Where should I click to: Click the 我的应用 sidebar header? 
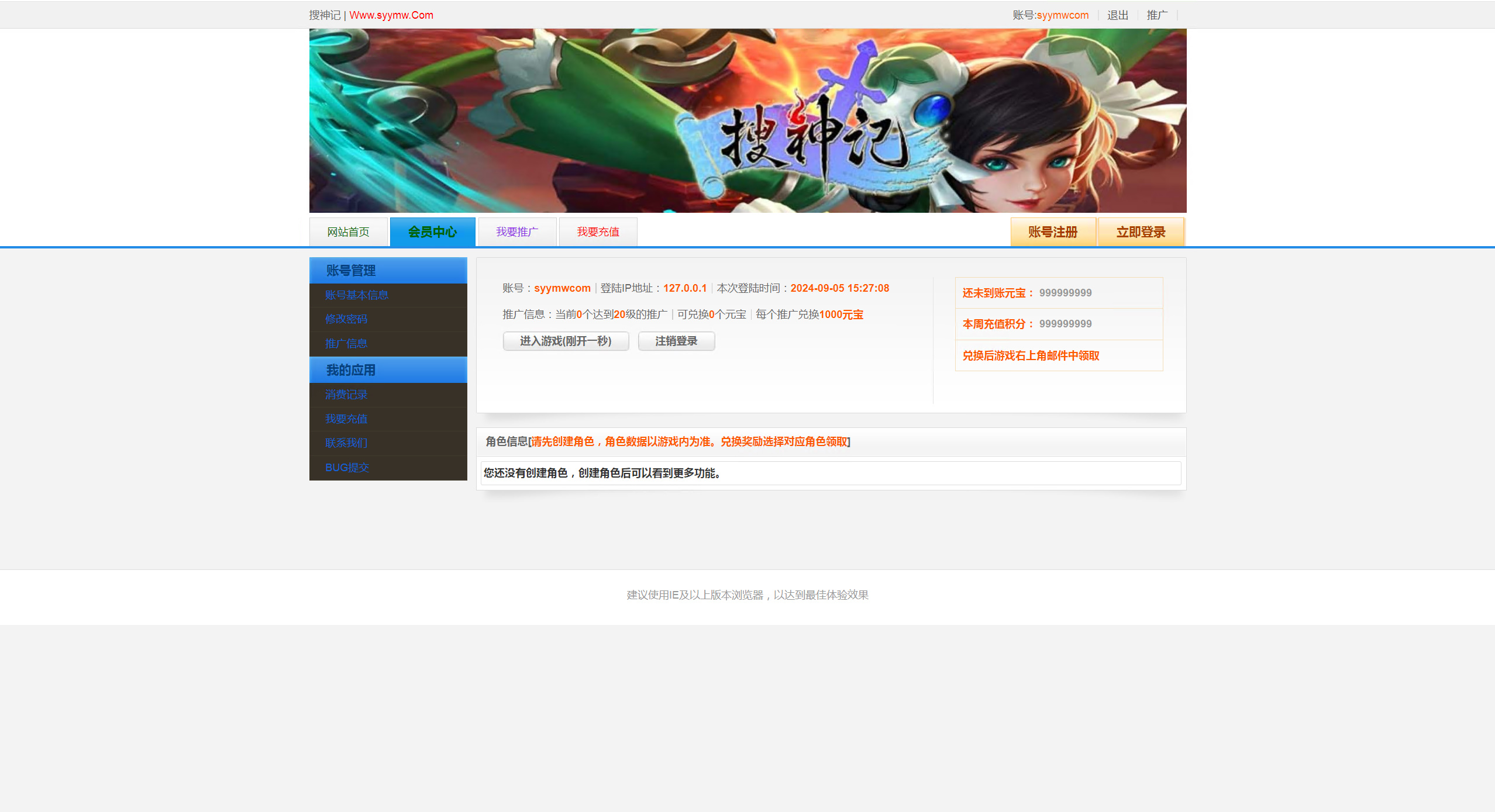(x=388, y=370)
